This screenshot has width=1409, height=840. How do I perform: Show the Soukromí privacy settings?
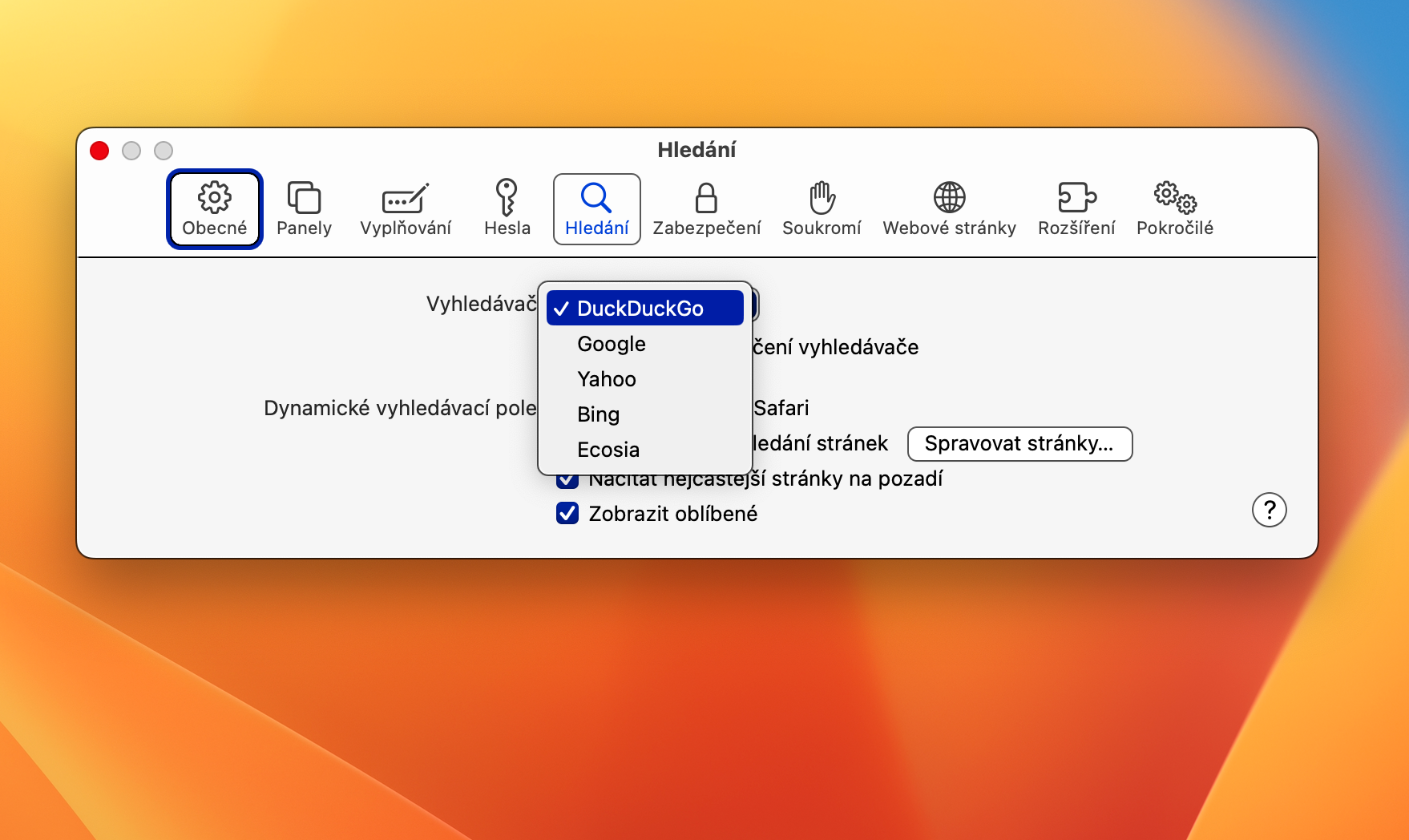822,209
